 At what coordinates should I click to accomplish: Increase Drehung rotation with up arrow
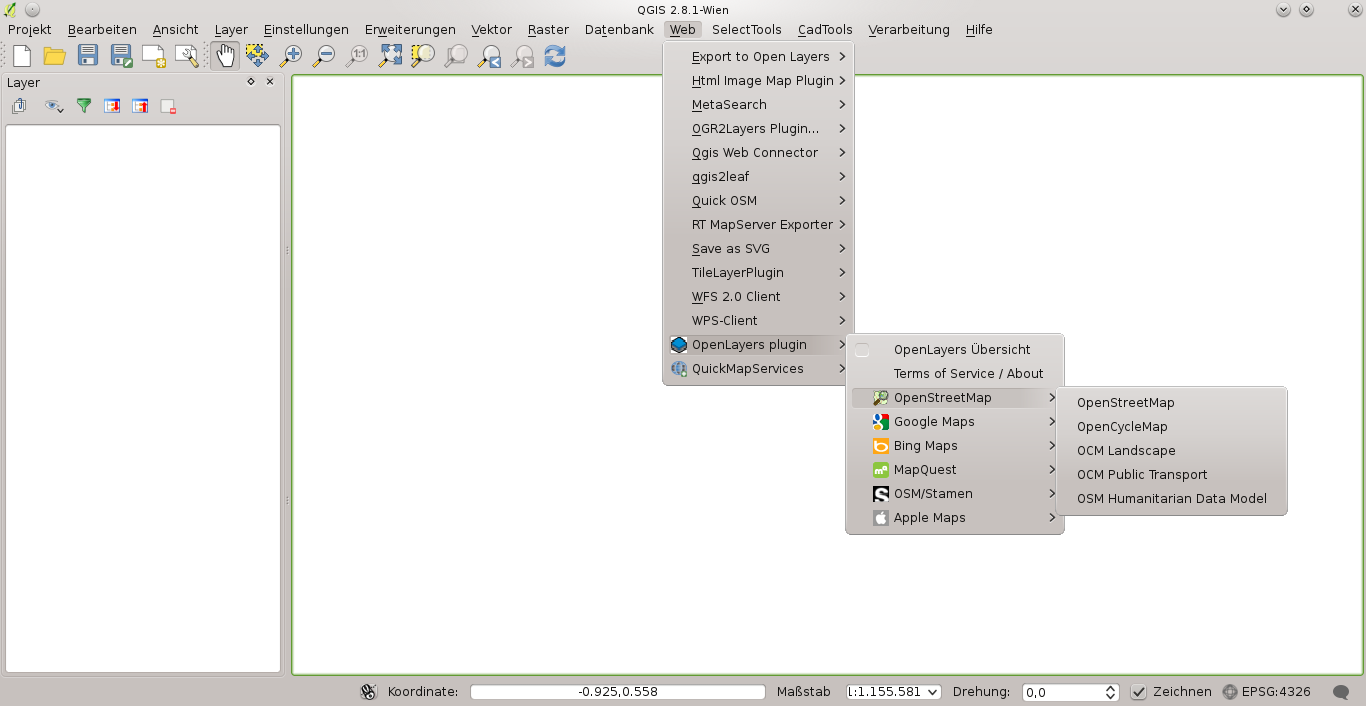[1111, 688]
